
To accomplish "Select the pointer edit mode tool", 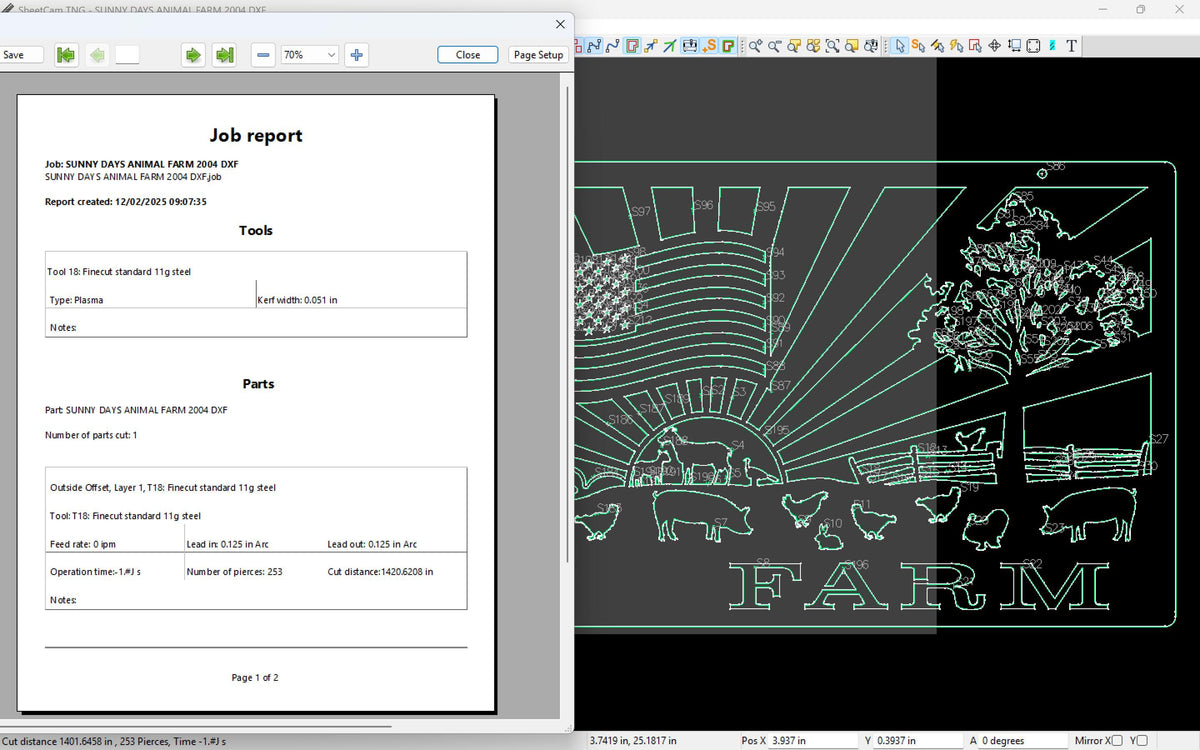I will coord(900,46).
